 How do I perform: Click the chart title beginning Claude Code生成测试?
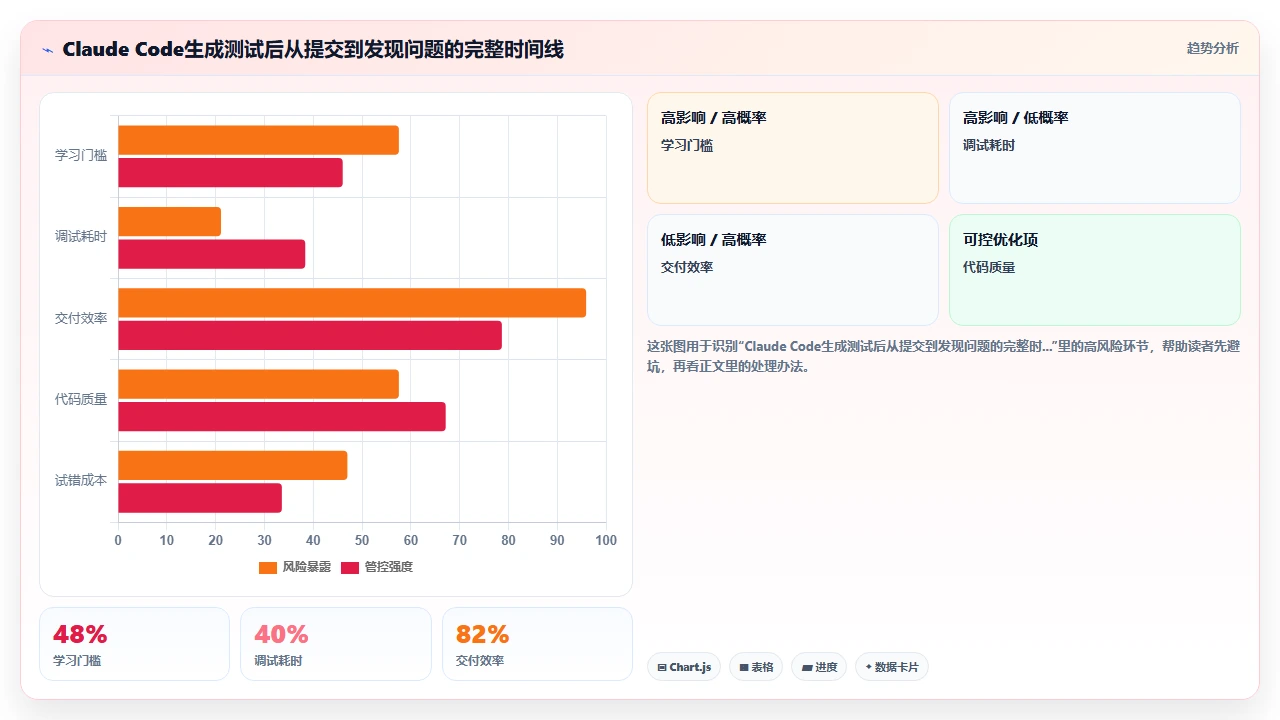313,50
